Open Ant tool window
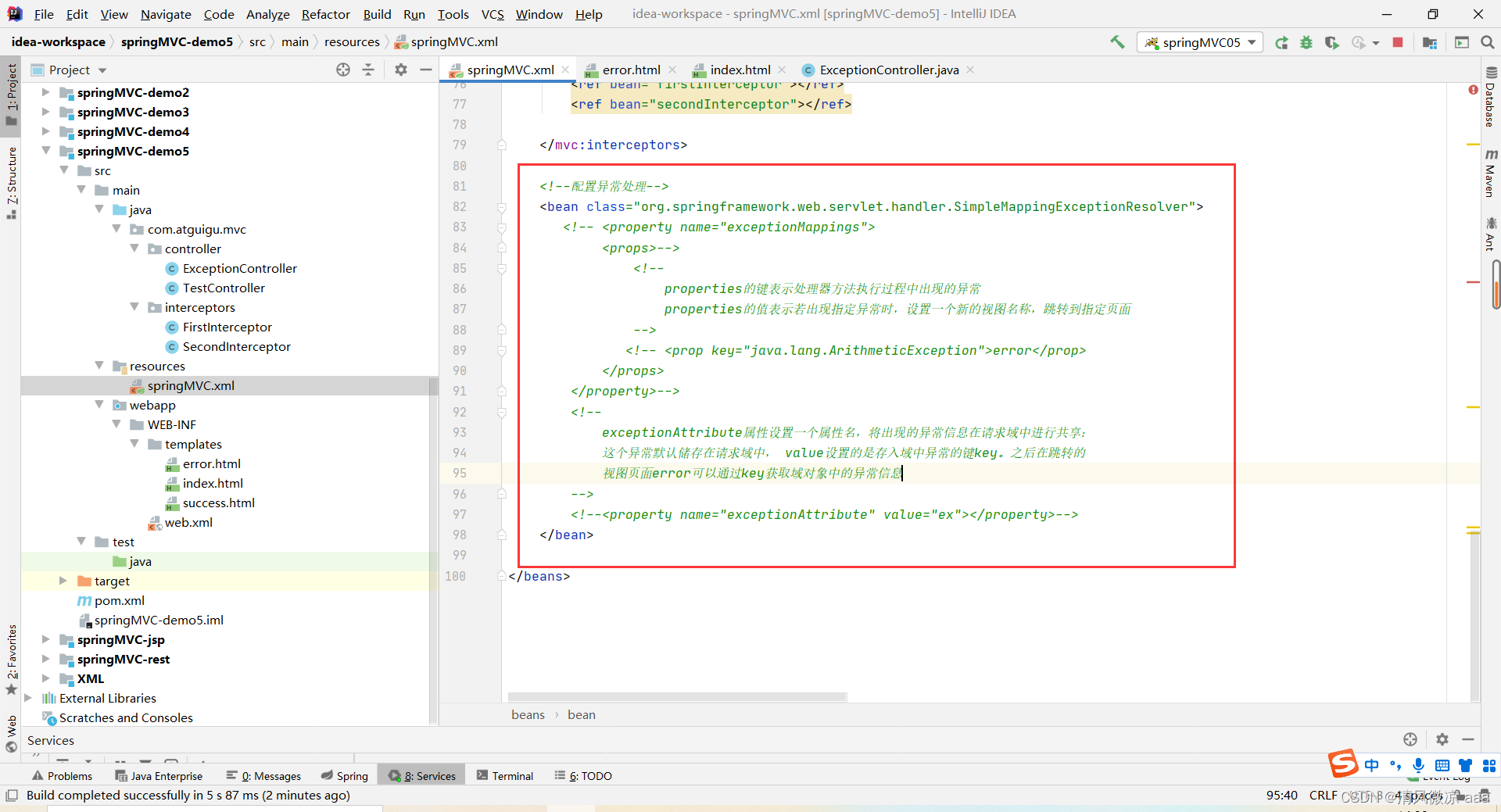The width and height of the screenshot is (1501, 812). tap(1491, 235)
